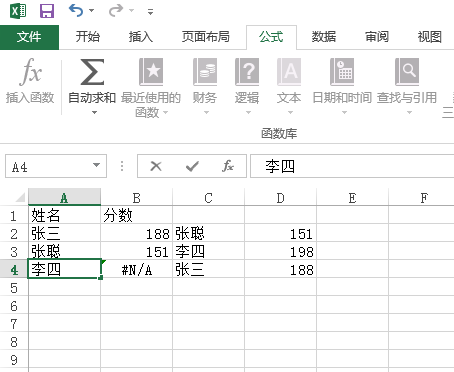
Task: Switch to the 数据 tab
Action: [324, 37]
